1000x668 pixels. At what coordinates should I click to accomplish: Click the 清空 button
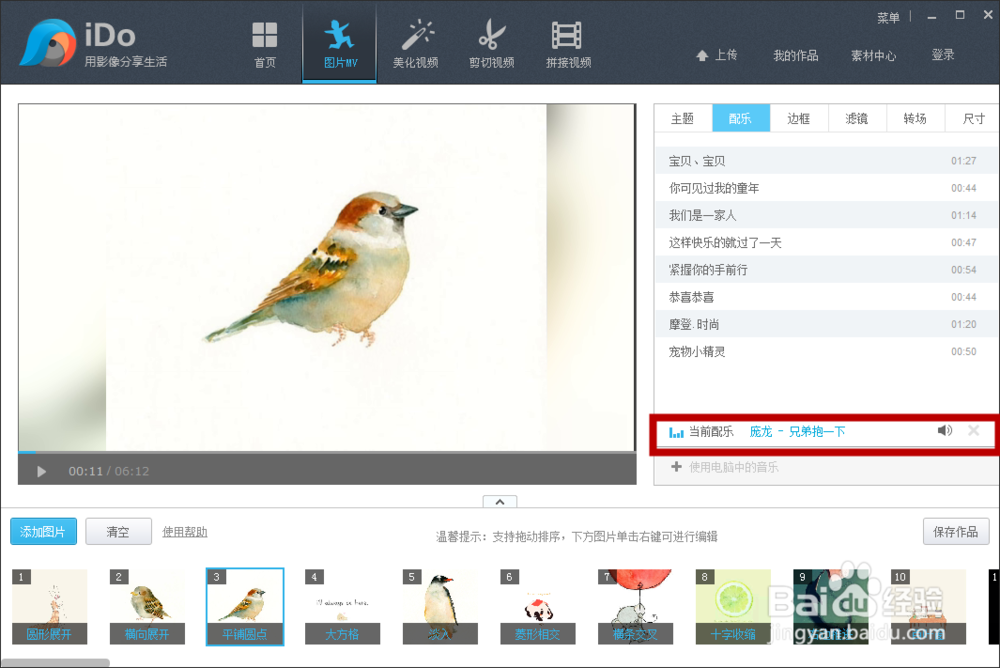tap(119, 531)
